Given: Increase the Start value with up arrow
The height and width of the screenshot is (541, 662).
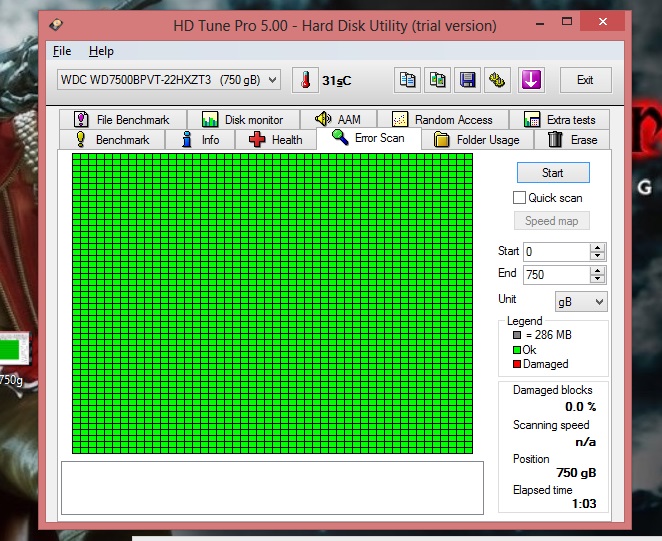Looking at the screenshot, I should [x=598, y=248].
